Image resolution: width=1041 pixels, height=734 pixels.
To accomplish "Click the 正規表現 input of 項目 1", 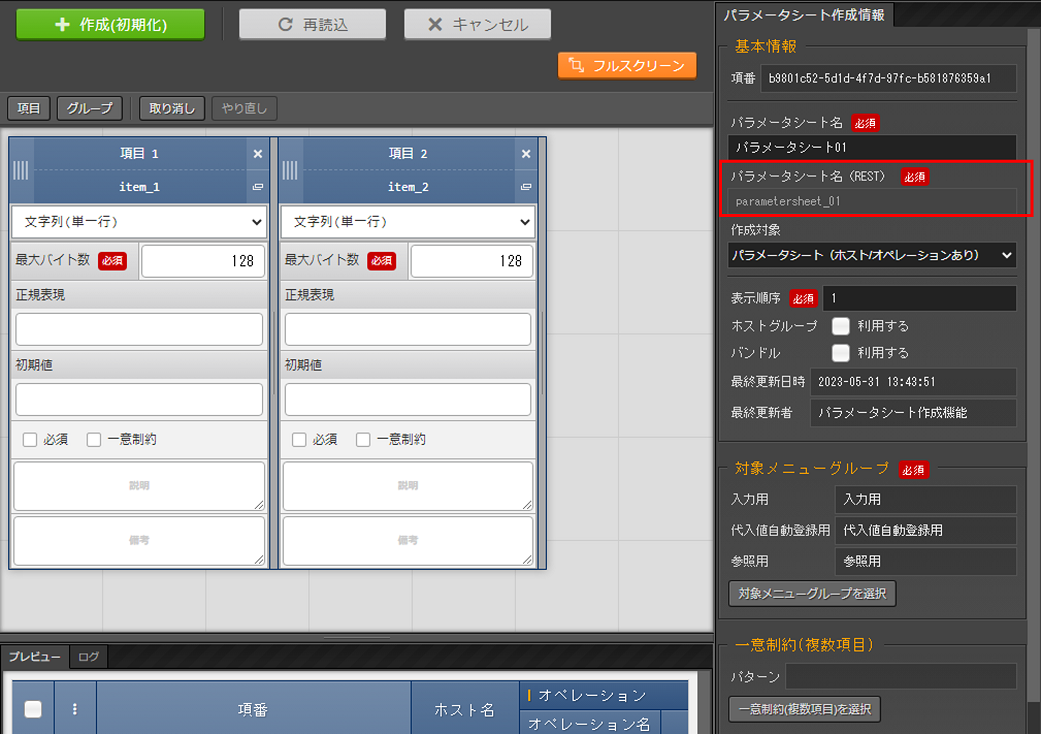I will tap(139, 329).
